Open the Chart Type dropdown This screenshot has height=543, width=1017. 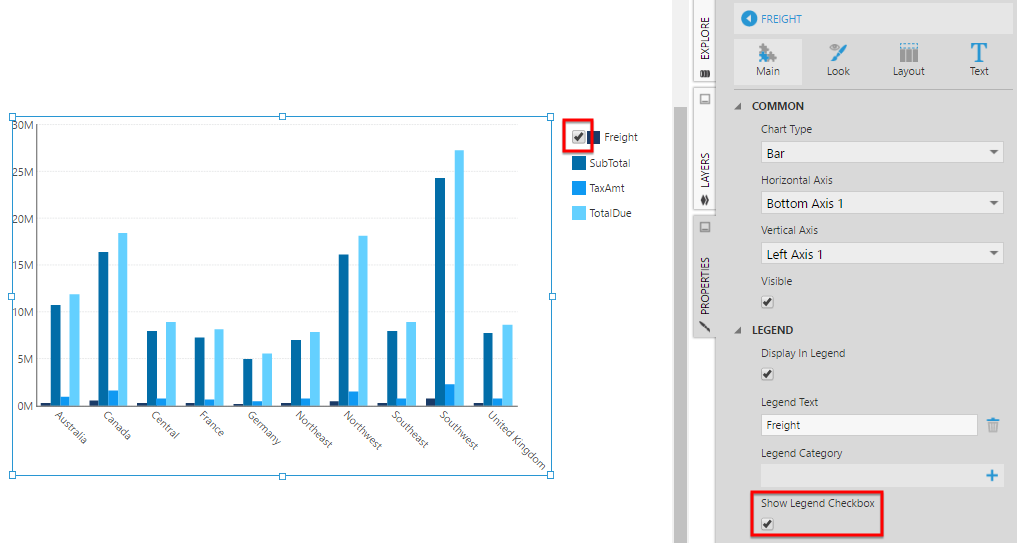[x=881, y=153]
